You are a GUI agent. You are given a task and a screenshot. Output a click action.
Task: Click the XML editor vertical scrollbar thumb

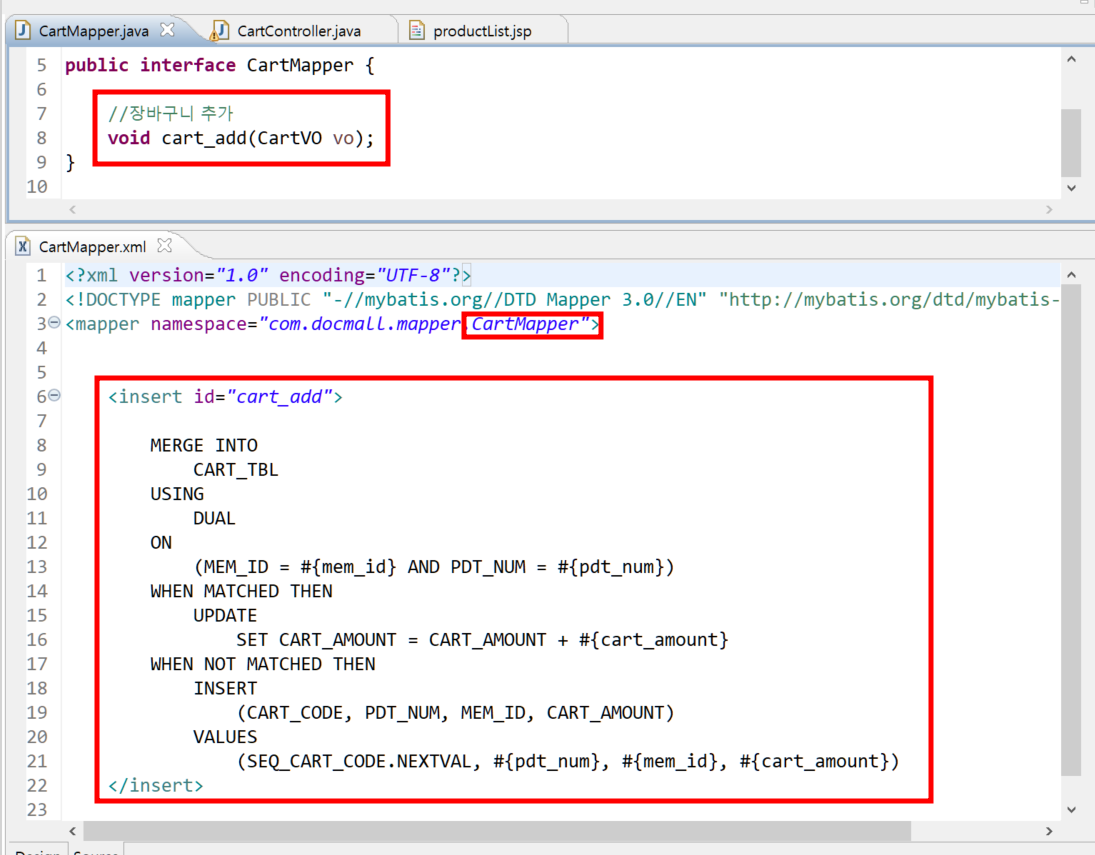tap(1071, 530)
